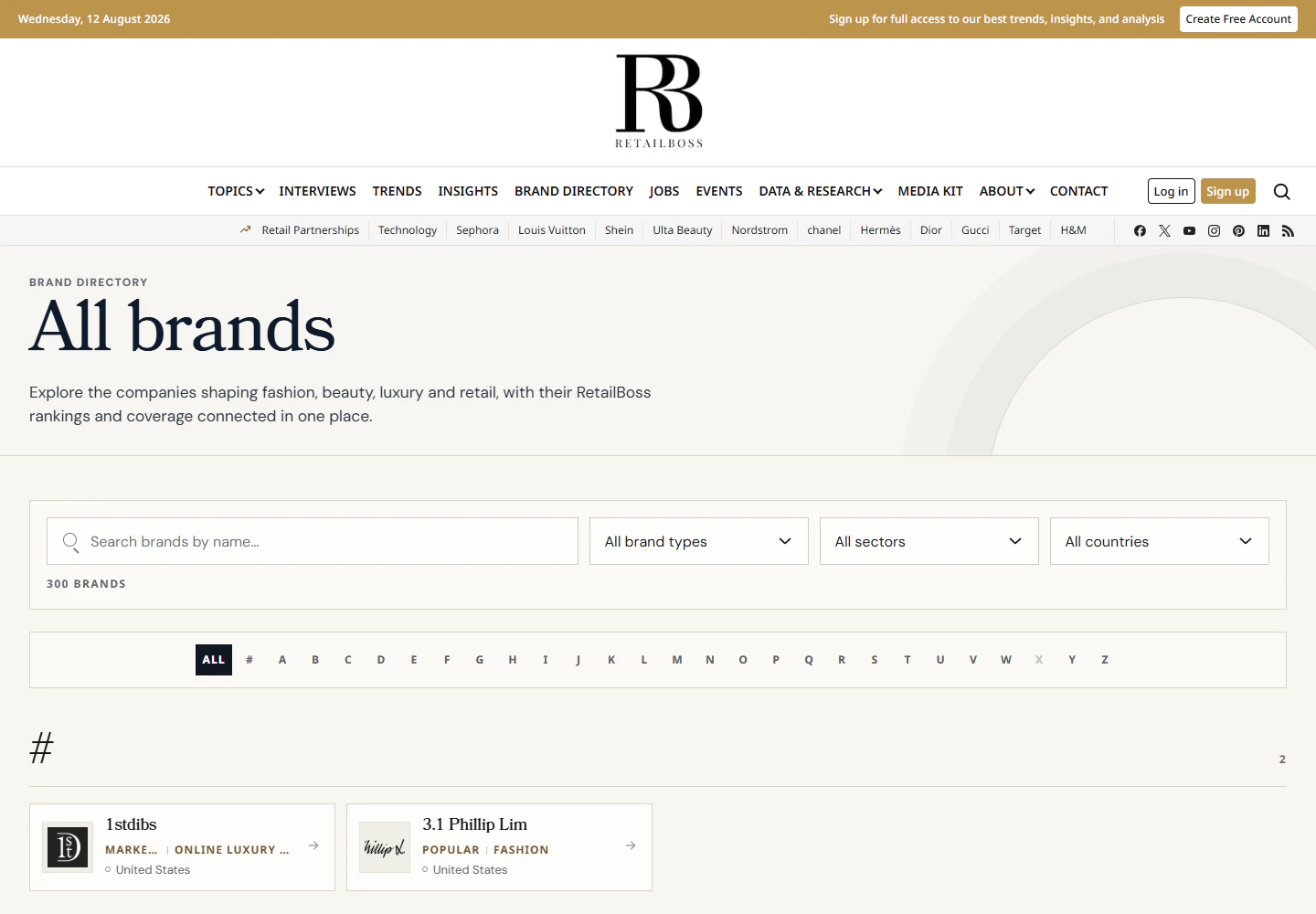This screenshot has width=1316, height=914.
Task: Open the All sectors dropdown
Action: coord(929,541)
